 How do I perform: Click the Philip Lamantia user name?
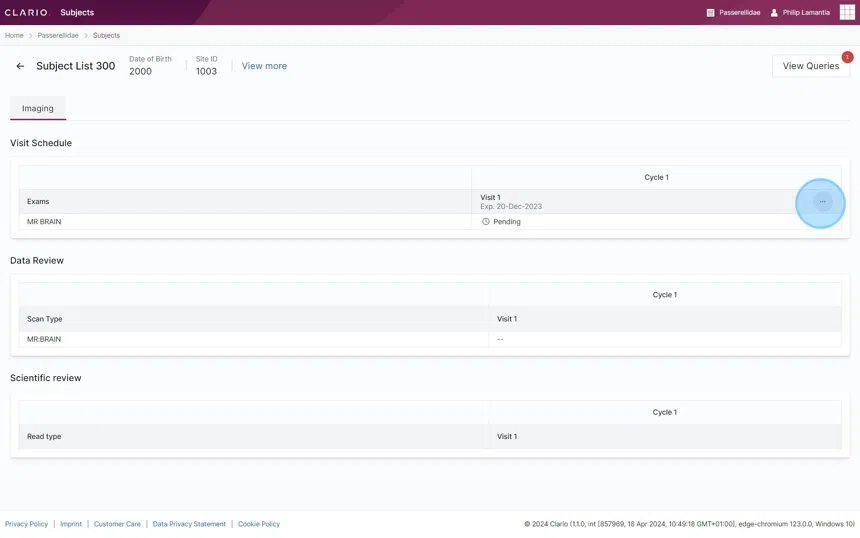point(806,13)
